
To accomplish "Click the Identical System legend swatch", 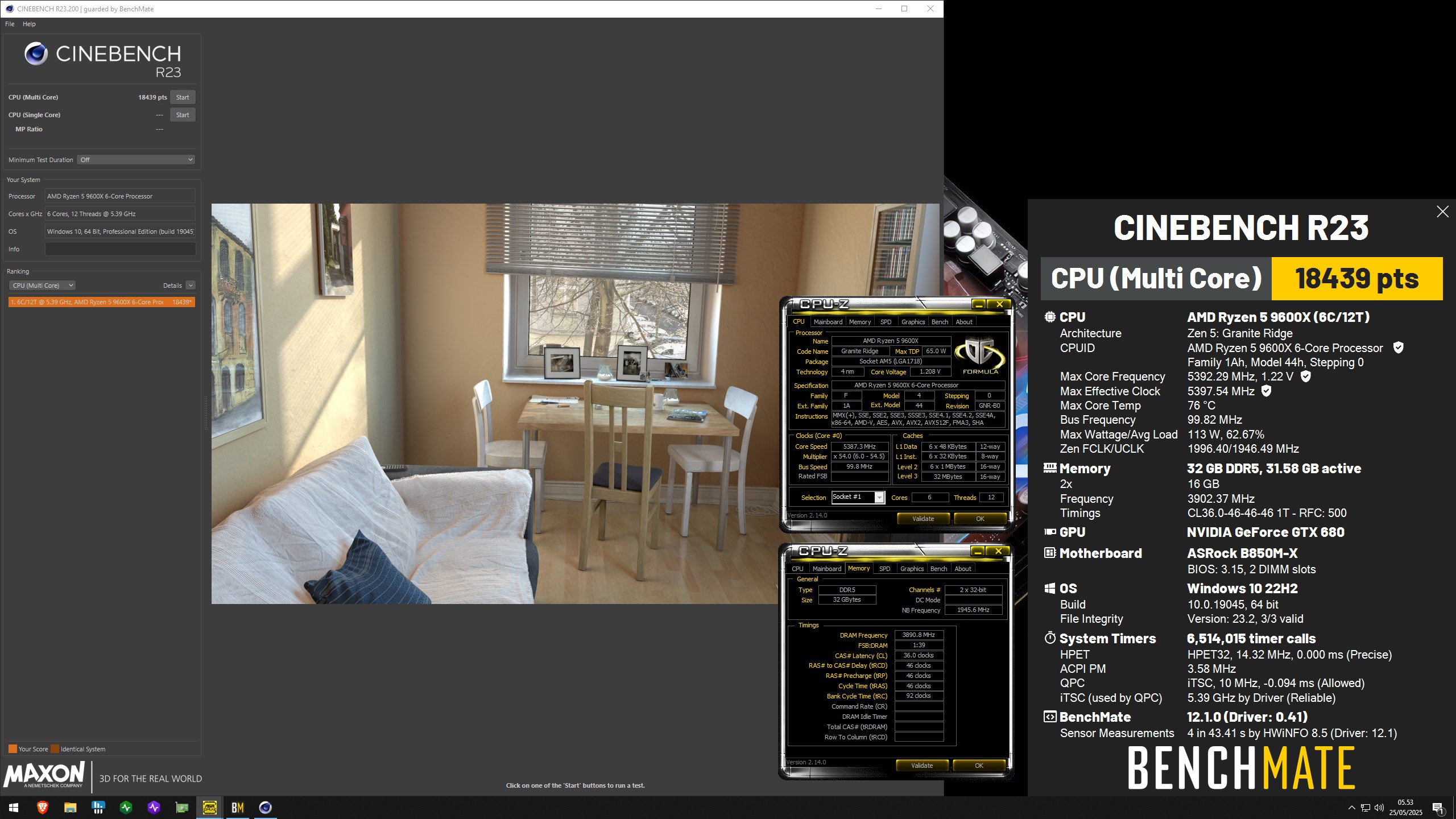I will coord(55,749).
